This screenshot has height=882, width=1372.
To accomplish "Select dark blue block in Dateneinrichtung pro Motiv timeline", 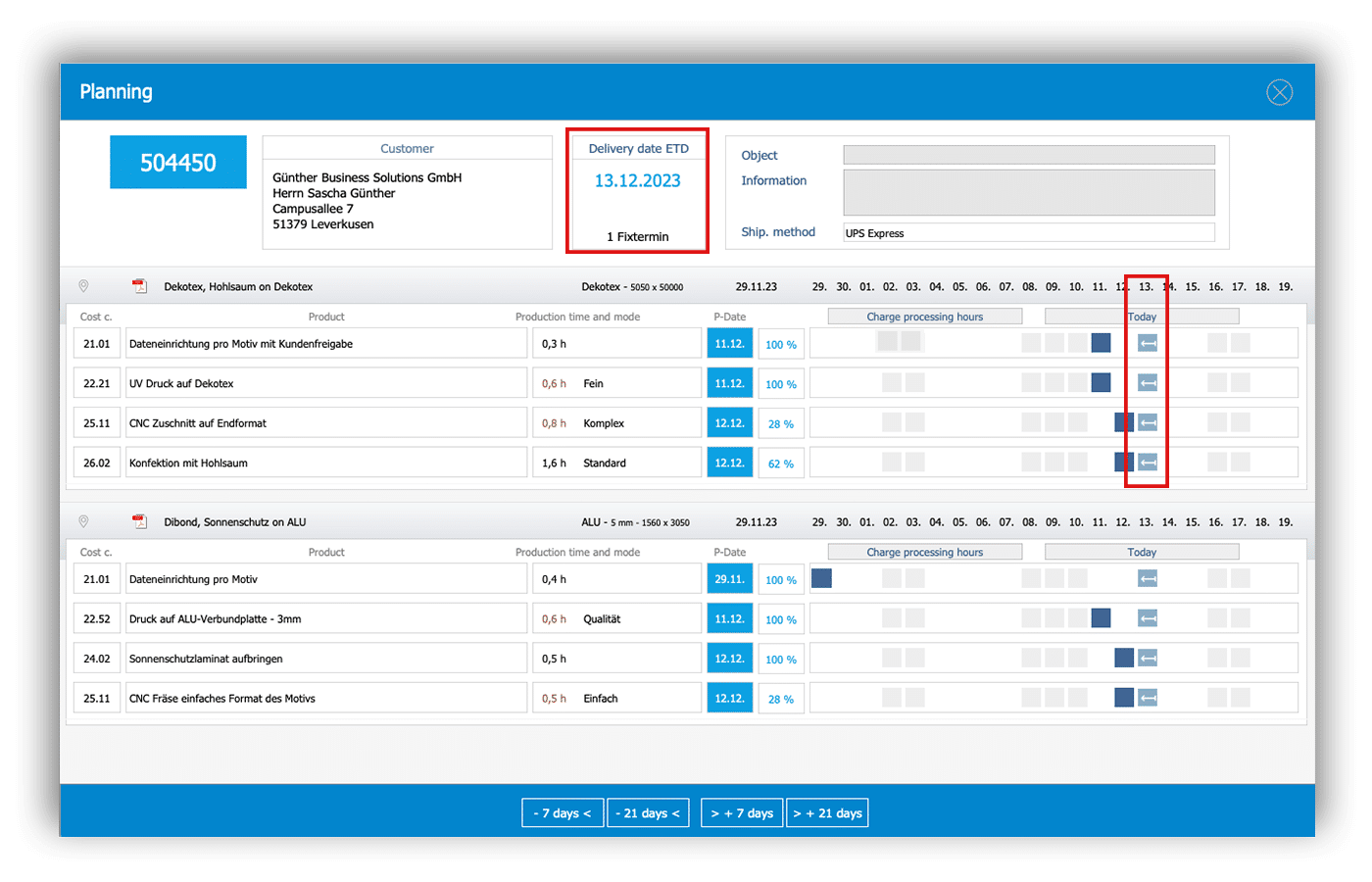I will click(821, 578).
